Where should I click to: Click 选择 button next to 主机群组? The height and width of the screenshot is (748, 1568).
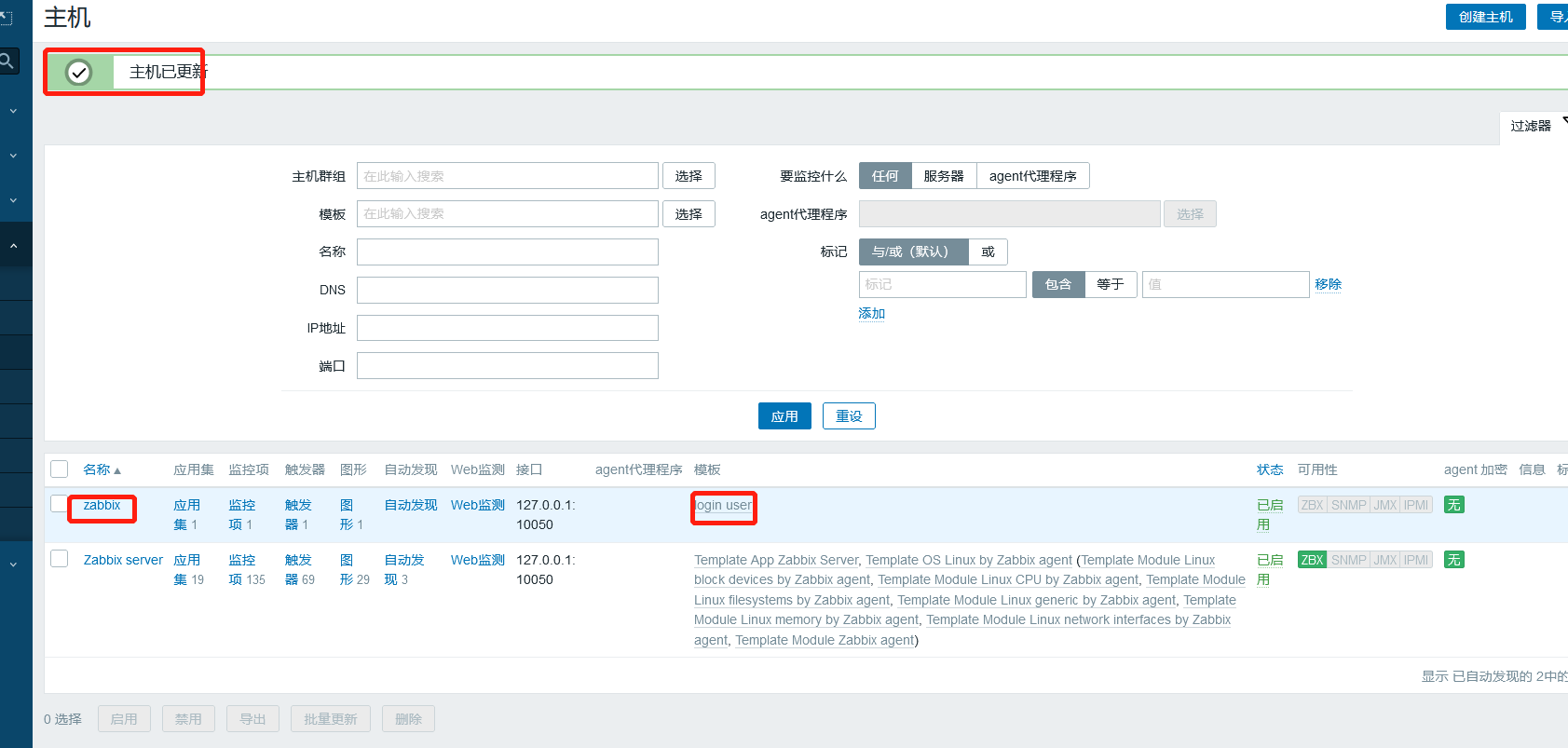[x=689, y=176]
